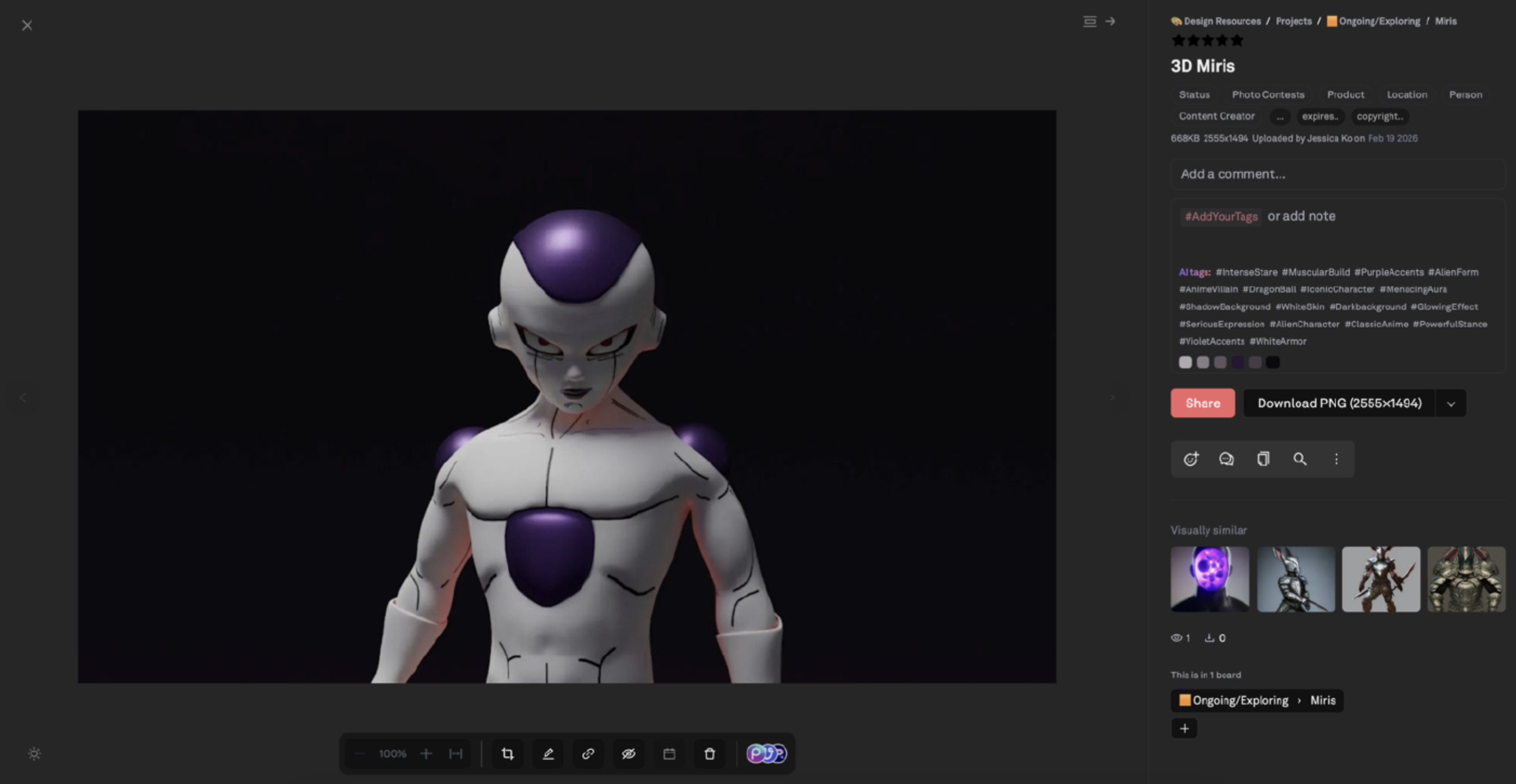Screen dimensions: 1516x784
Task: Click the copy link icon
Action: 588,753
